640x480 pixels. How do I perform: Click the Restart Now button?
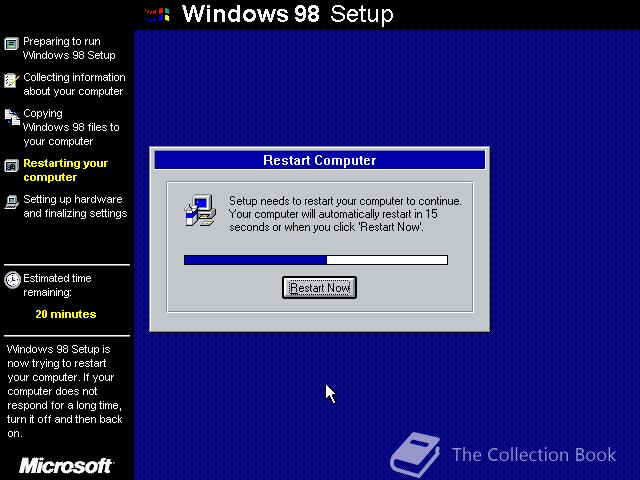[319, 287]
